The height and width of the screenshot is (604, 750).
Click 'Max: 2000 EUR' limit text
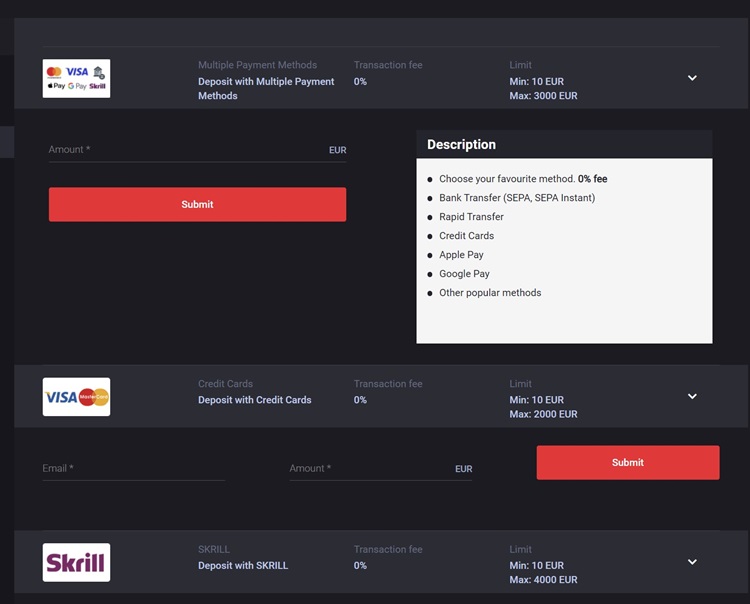coord(543,414)
